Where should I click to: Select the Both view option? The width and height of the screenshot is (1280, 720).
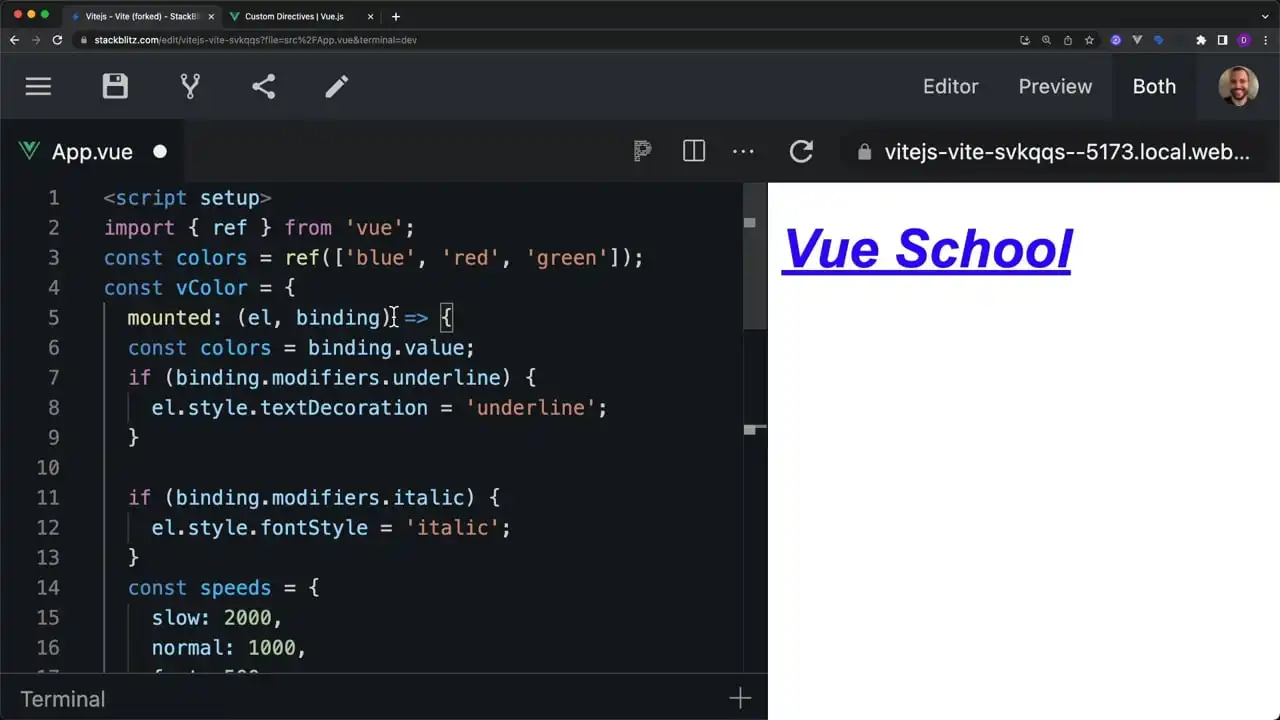[1154, 86]
